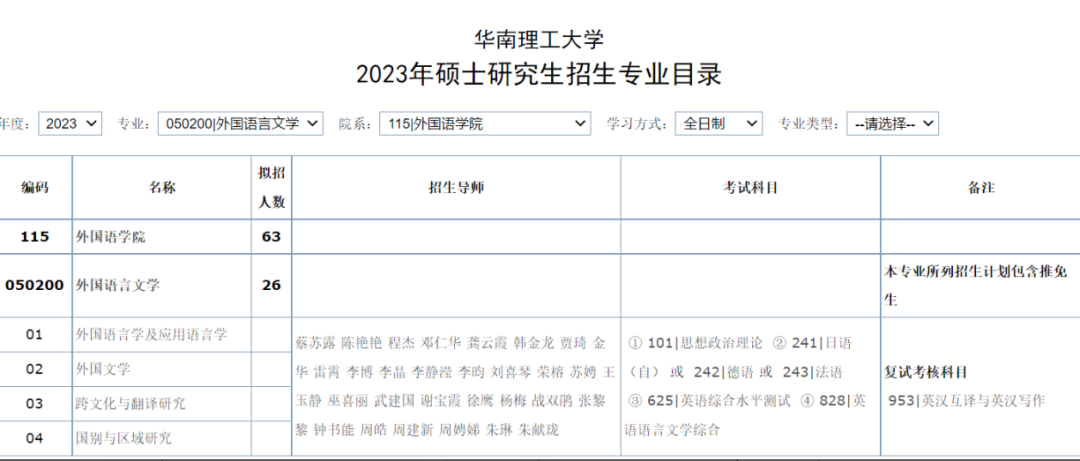
Task: Click direction code 03
Action: [34, 404]
